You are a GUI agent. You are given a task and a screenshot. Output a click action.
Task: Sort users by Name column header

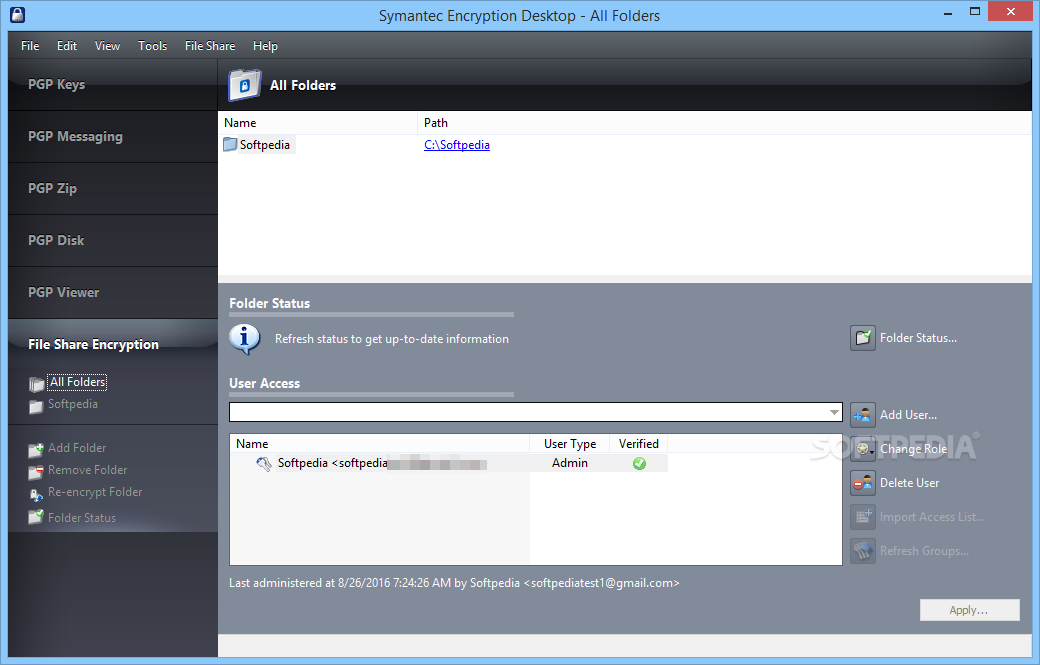380,444
